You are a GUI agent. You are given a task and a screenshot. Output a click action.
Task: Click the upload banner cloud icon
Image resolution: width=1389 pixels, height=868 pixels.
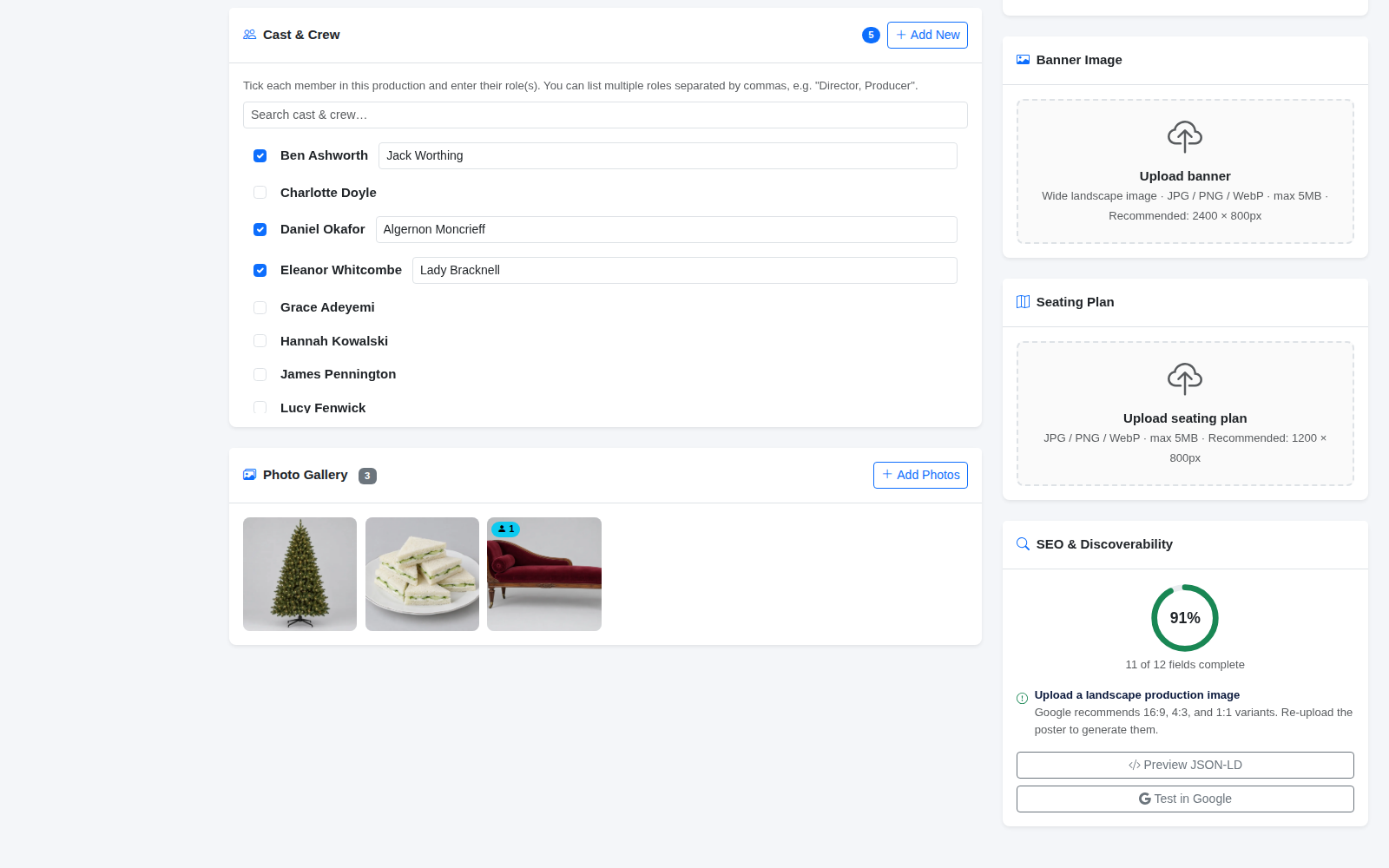pos(1185,137)
